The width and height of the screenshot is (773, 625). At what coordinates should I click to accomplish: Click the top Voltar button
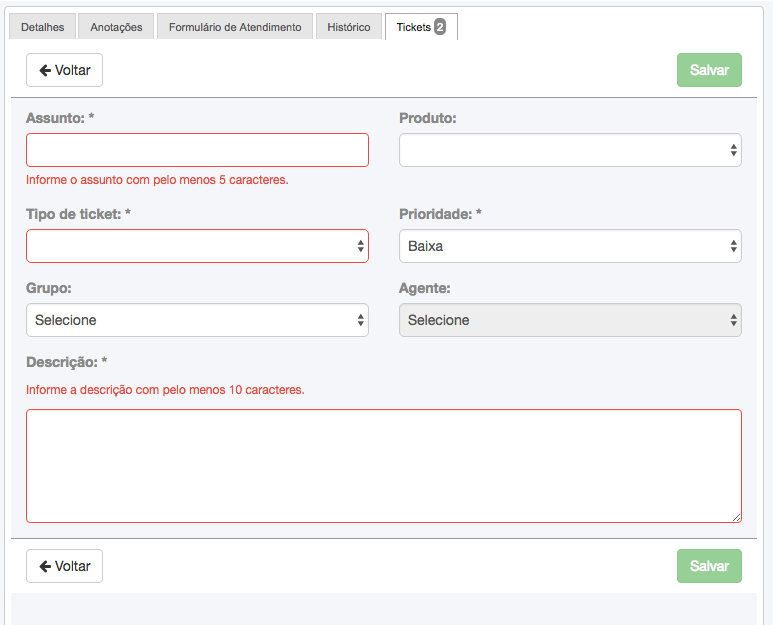(65, 70)
